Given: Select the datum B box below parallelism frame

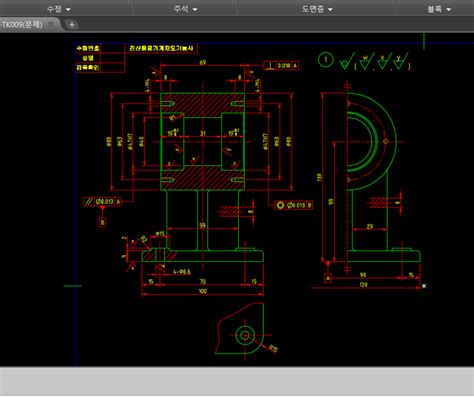Looking at the screenshot, I should pyautogui.click(x=102, y=222).
